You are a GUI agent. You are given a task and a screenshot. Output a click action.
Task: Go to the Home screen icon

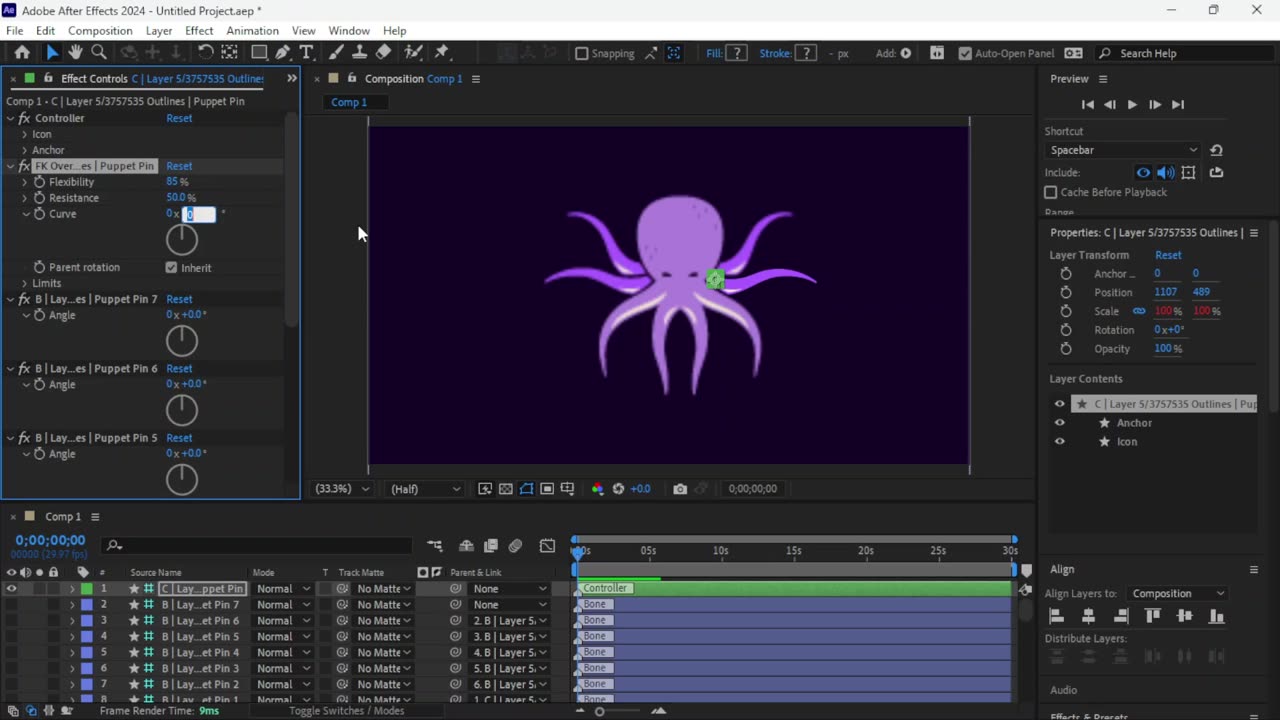click(22, 53)
